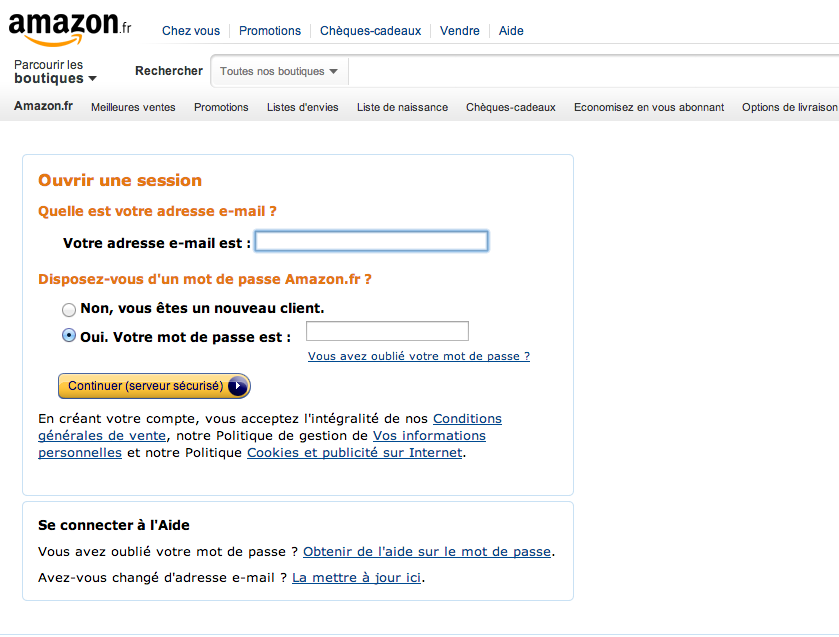The image size is (839, 637).
Task: Open 'Aide' in the header
Action: pos(511,31)
